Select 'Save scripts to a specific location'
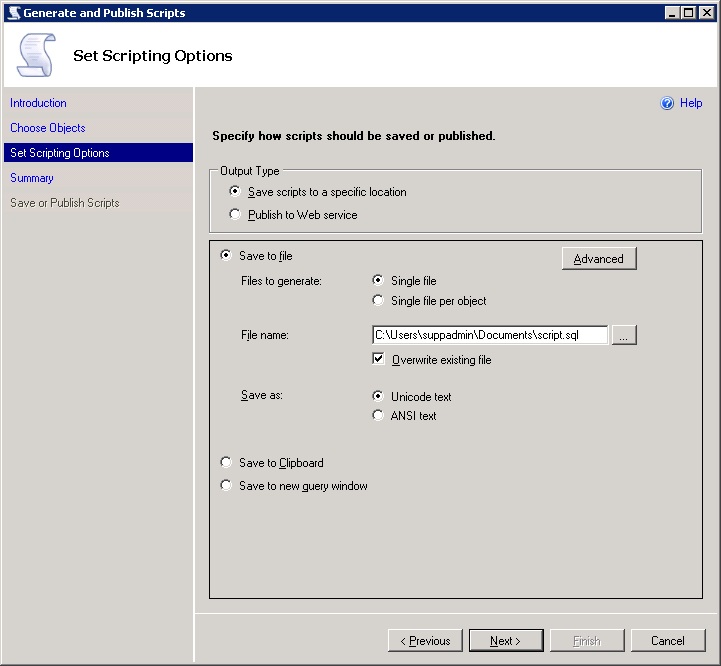The image size is (721, 666). 235,191
